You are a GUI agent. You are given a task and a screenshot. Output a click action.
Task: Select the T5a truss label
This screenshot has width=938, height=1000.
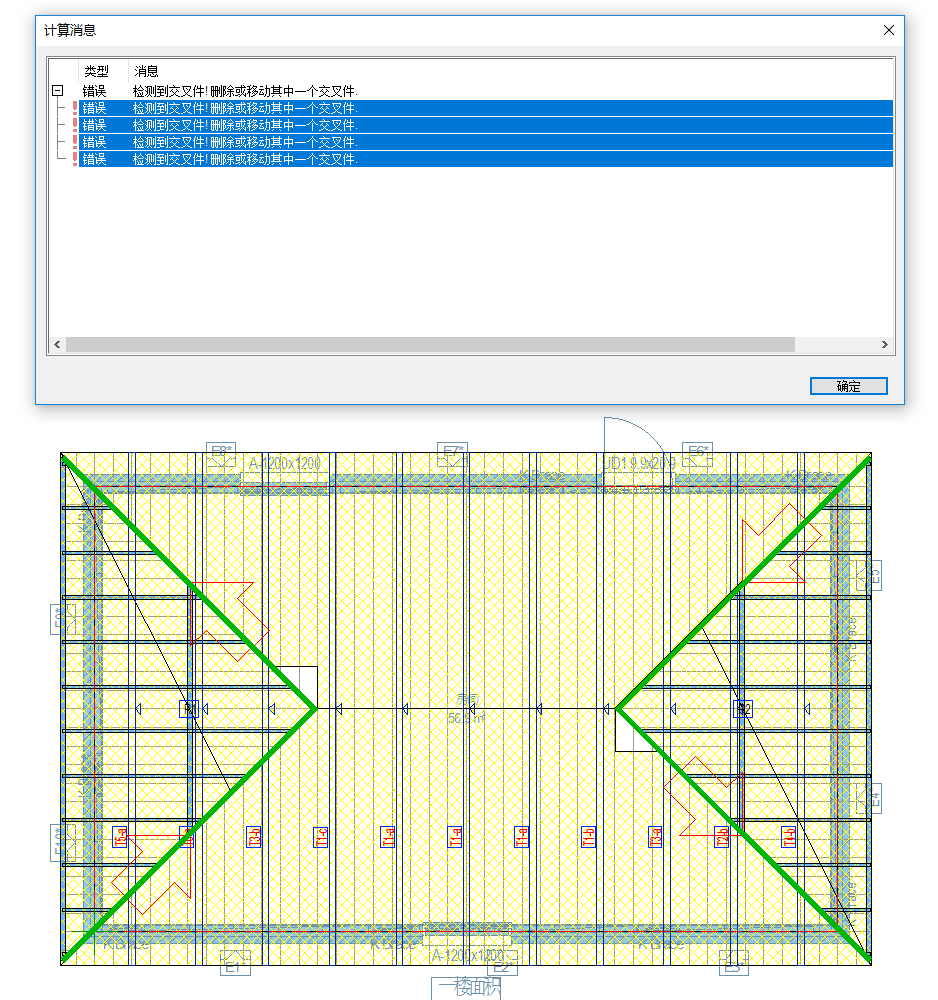tap(120, 837)
